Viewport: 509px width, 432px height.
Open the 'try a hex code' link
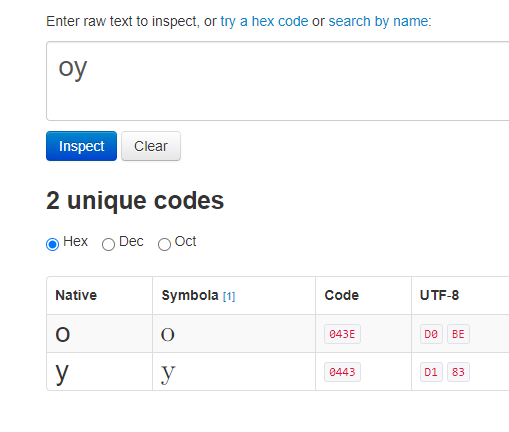(x=264, y=21)
